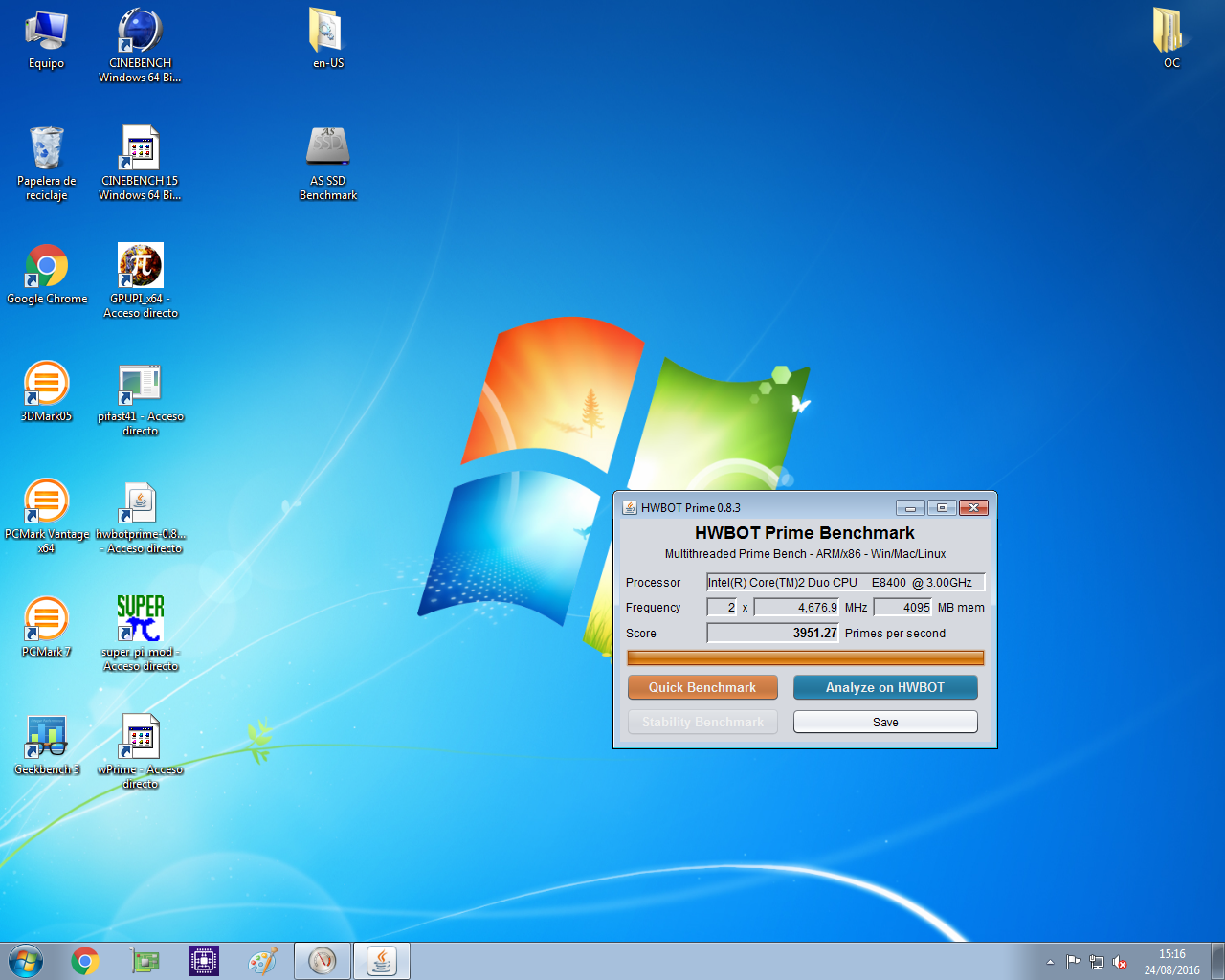This screenshot has height=980, width=1225.
Task: Open the green circuit board taskbar app
Action: tap(145, 961)
